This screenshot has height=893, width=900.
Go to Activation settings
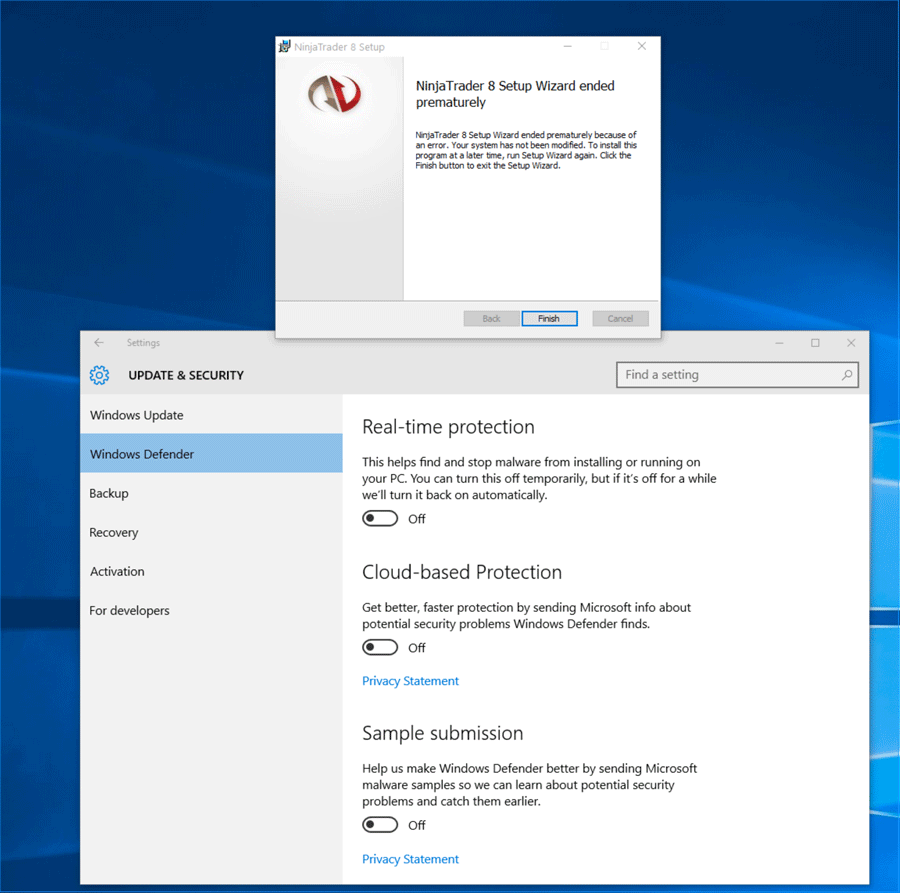click(211, 572)
